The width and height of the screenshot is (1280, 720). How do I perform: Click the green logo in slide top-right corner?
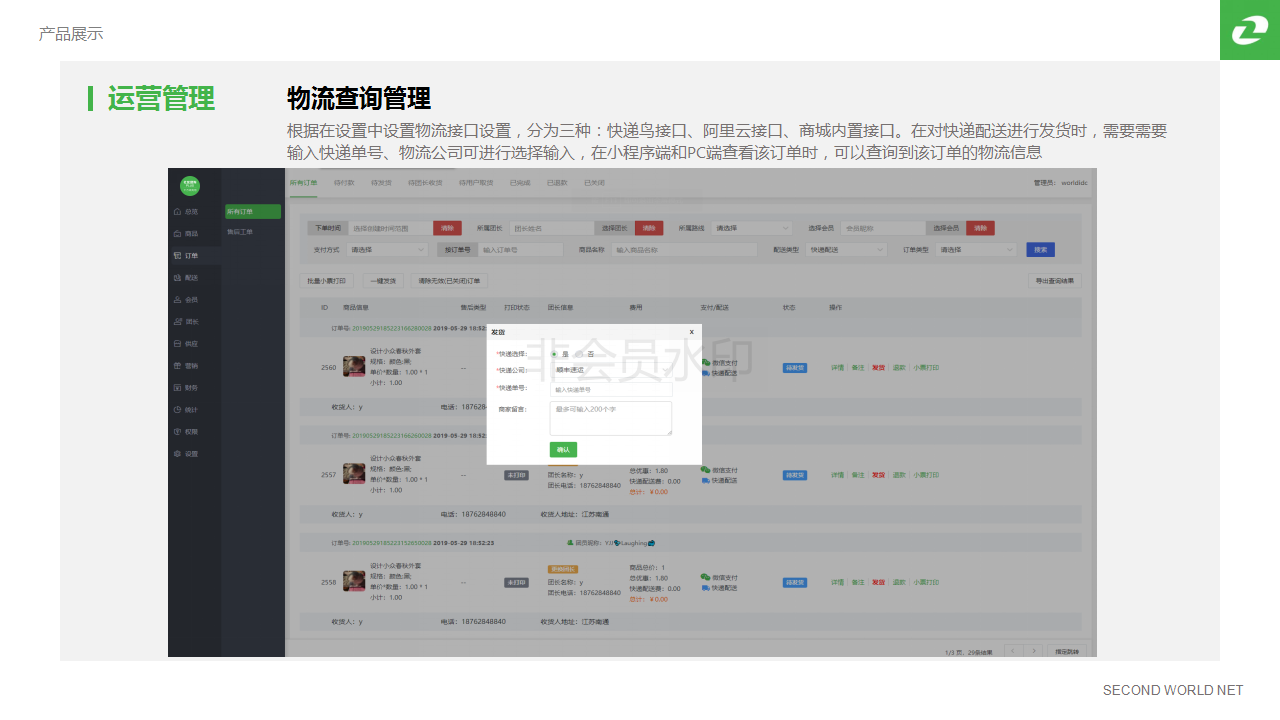tap(1250, 30)
